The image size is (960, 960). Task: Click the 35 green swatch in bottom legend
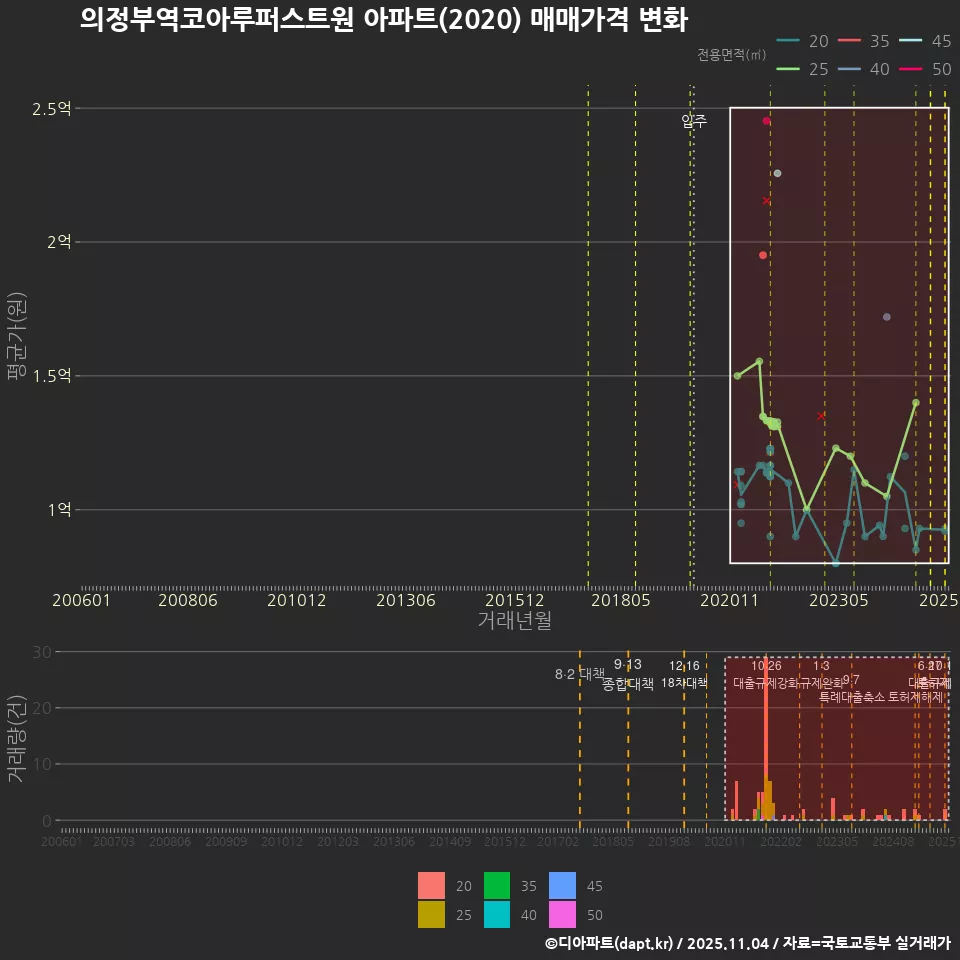[496, 886]
